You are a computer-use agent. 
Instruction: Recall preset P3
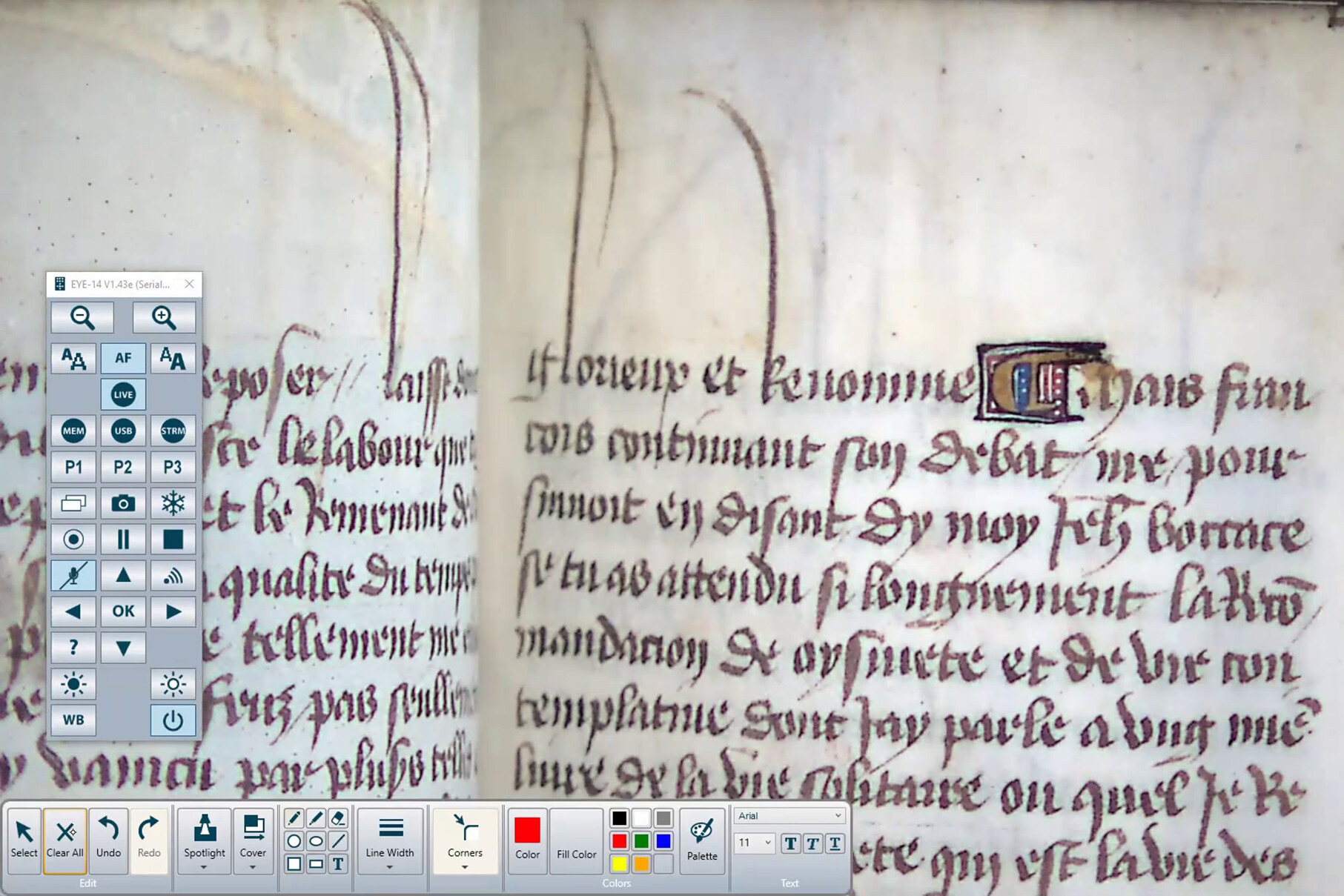[x=173, y=467]
